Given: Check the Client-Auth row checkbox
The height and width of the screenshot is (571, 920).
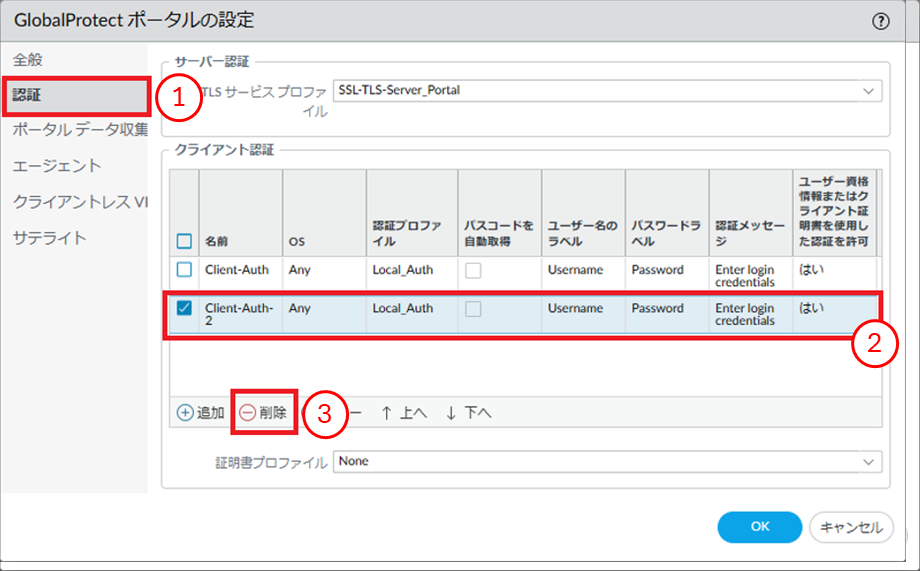Looking at the screenshot, I should coord(184,270).
